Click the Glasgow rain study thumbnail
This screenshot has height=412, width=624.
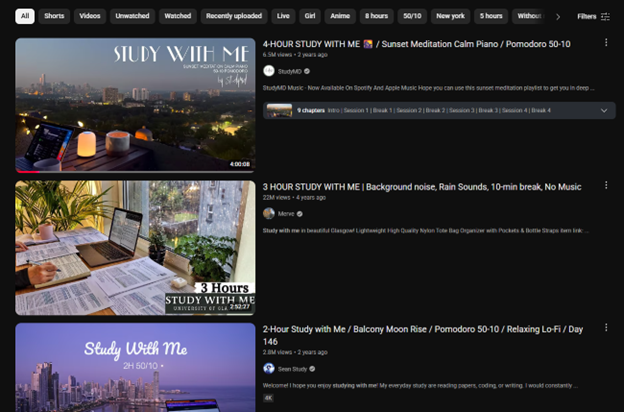[135, 247]
